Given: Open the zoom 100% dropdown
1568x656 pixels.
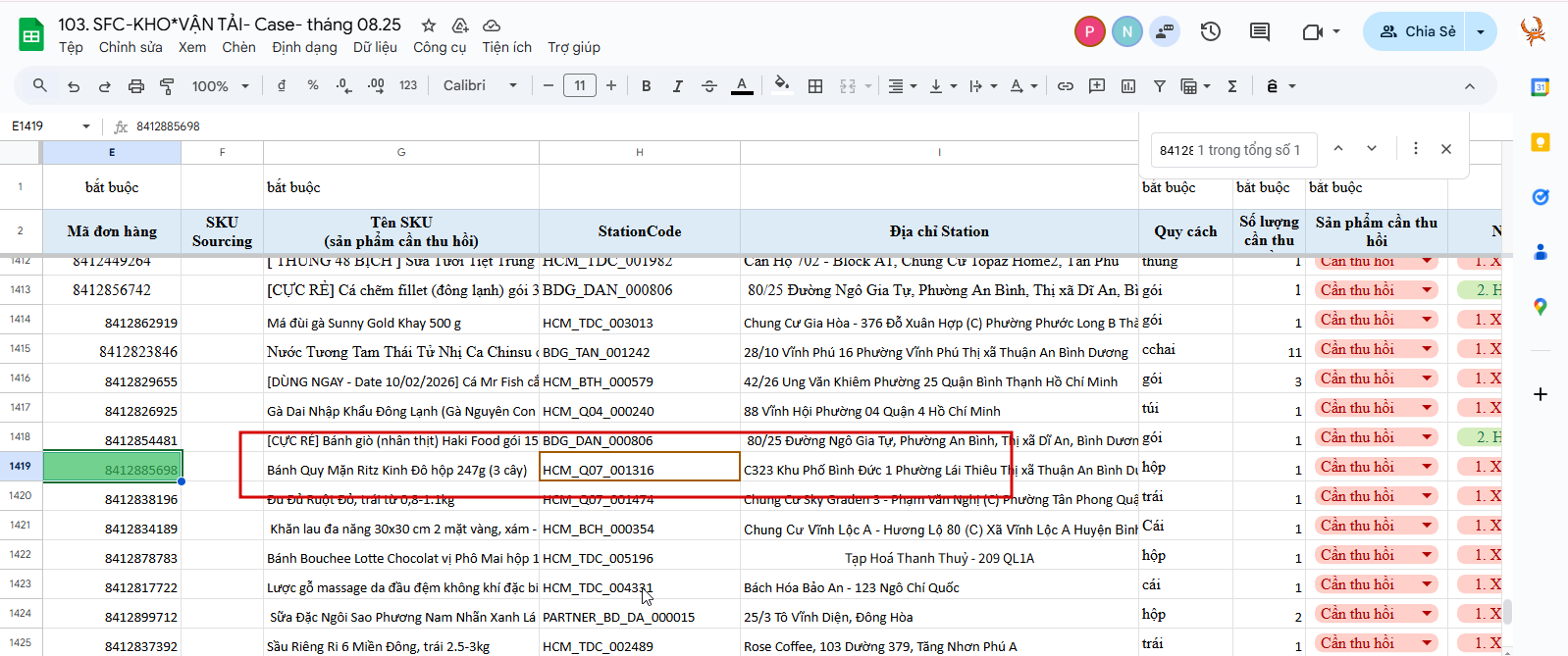Looking at the screenshot, I should (221, 86).
